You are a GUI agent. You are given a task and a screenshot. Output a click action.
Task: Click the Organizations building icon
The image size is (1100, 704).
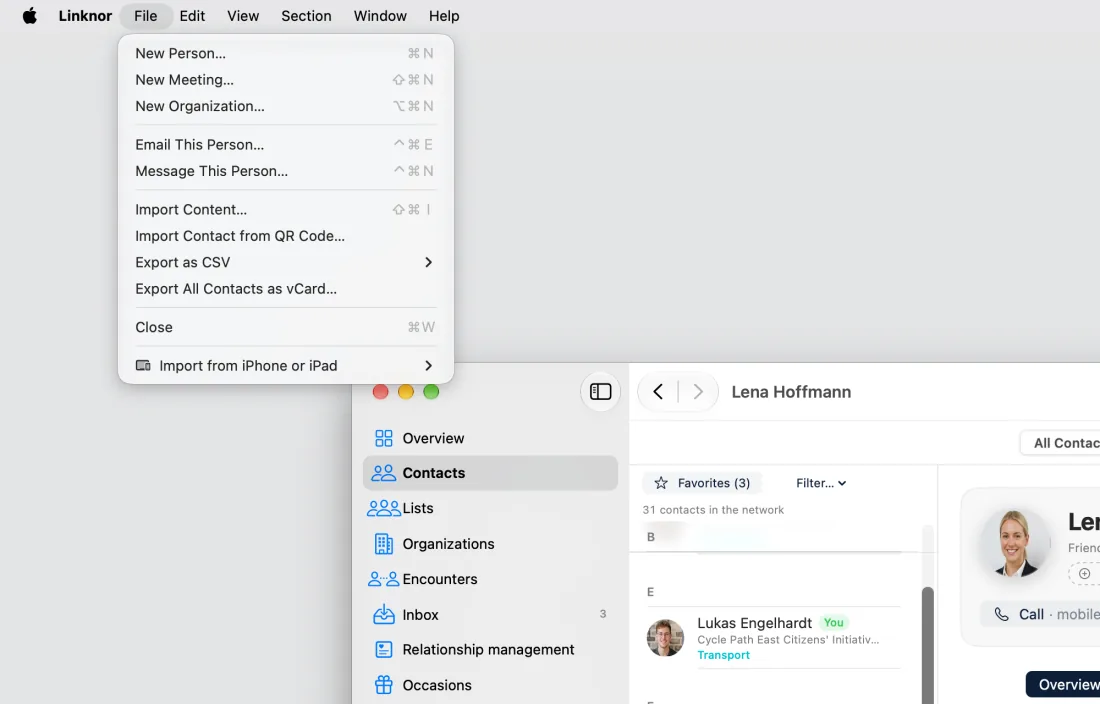384,543
